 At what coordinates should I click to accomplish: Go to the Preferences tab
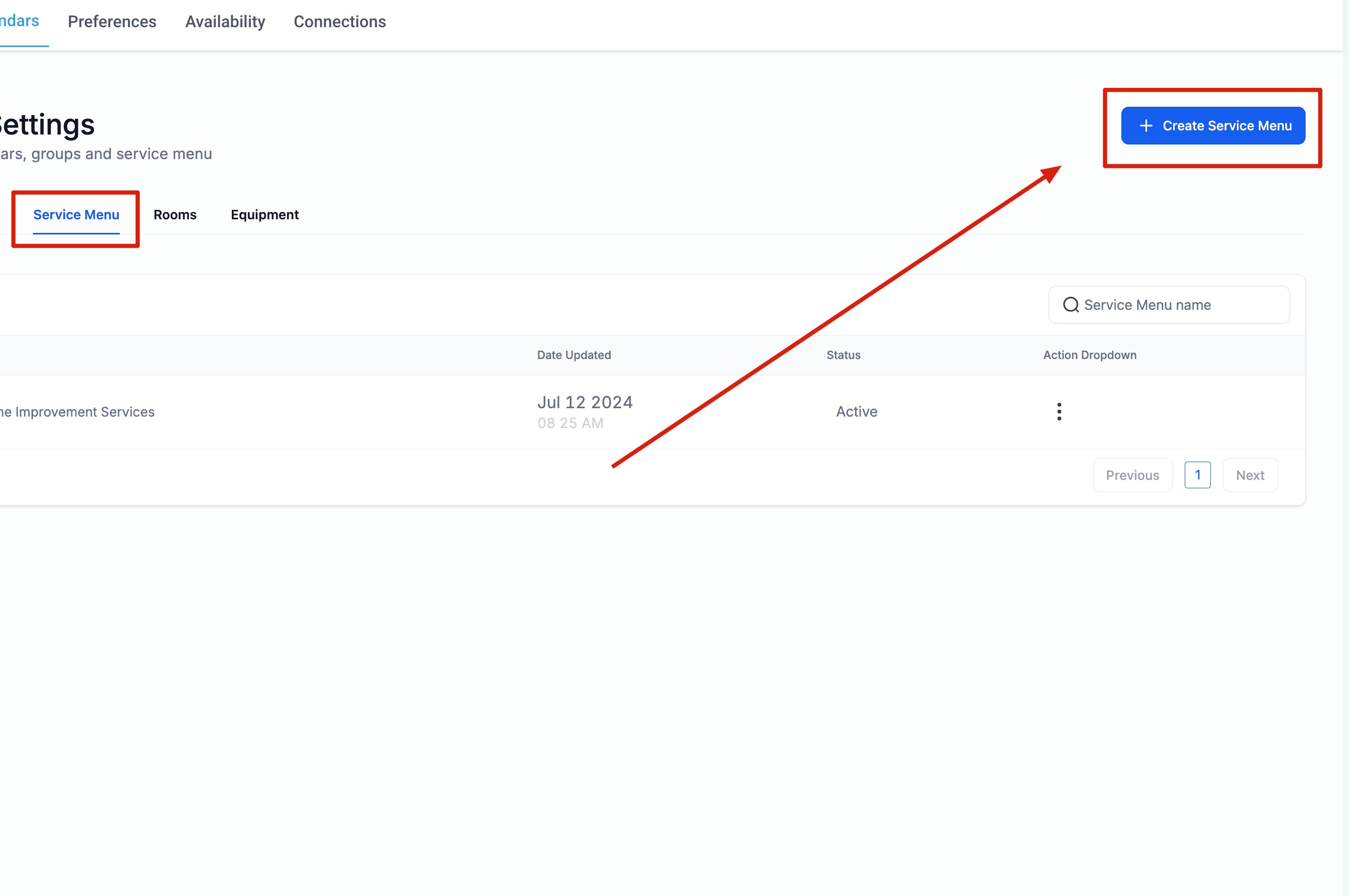[112, 21]
